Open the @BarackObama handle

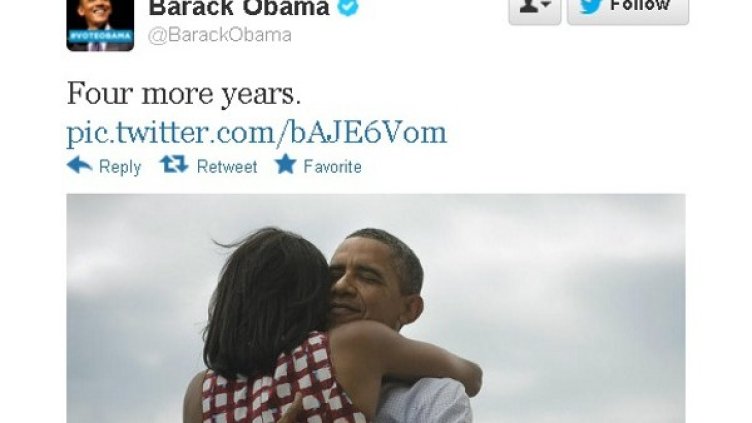220,35
